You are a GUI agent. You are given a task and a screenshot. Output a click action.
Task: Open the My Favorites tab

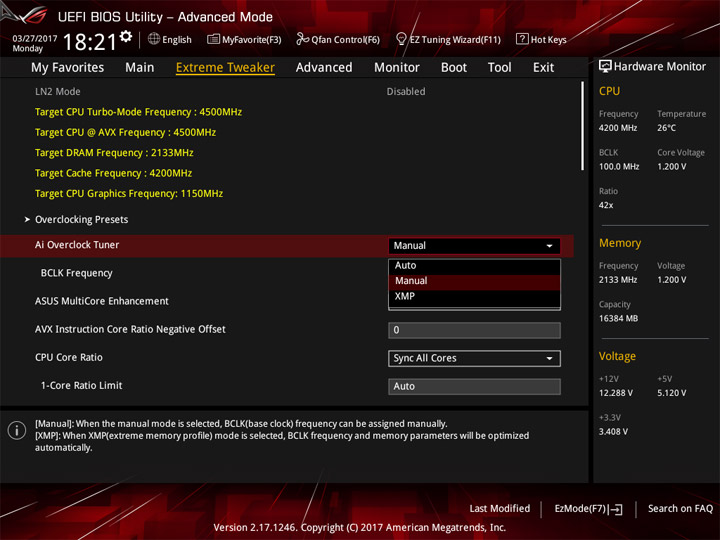68,68
